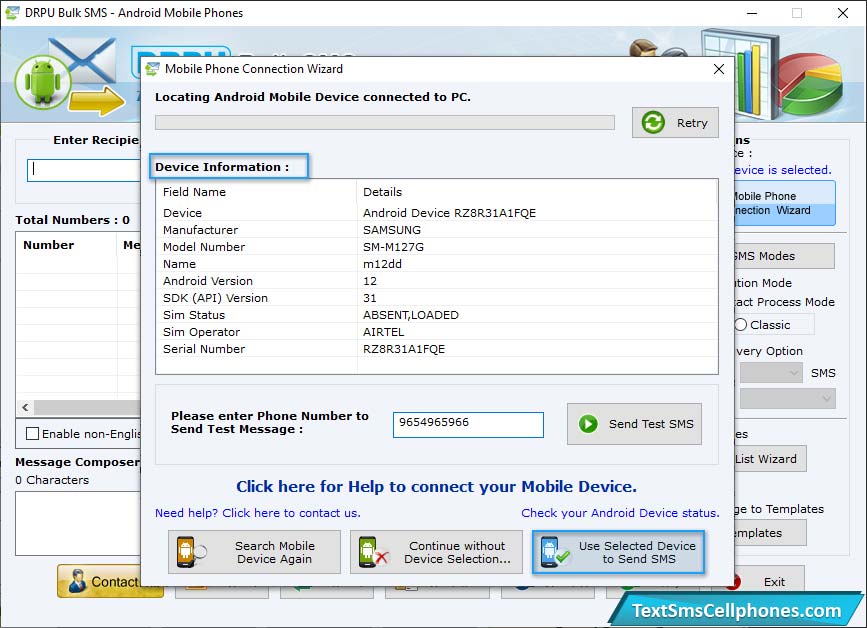The height and width of the screenshot is (628, 867).
Task: Minimize the DRPU Bulk SMS main window
Action: 752,13
